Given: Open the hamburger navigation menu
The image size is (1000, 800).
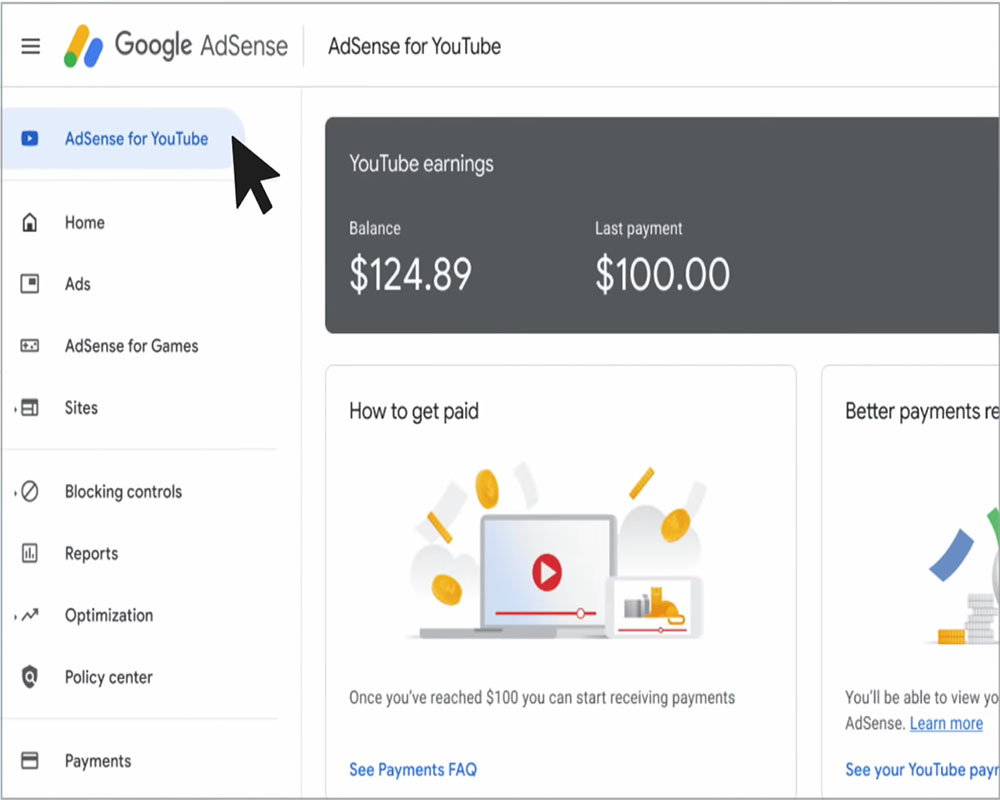Looking at the screenshot, I should (x=30, y=45).
